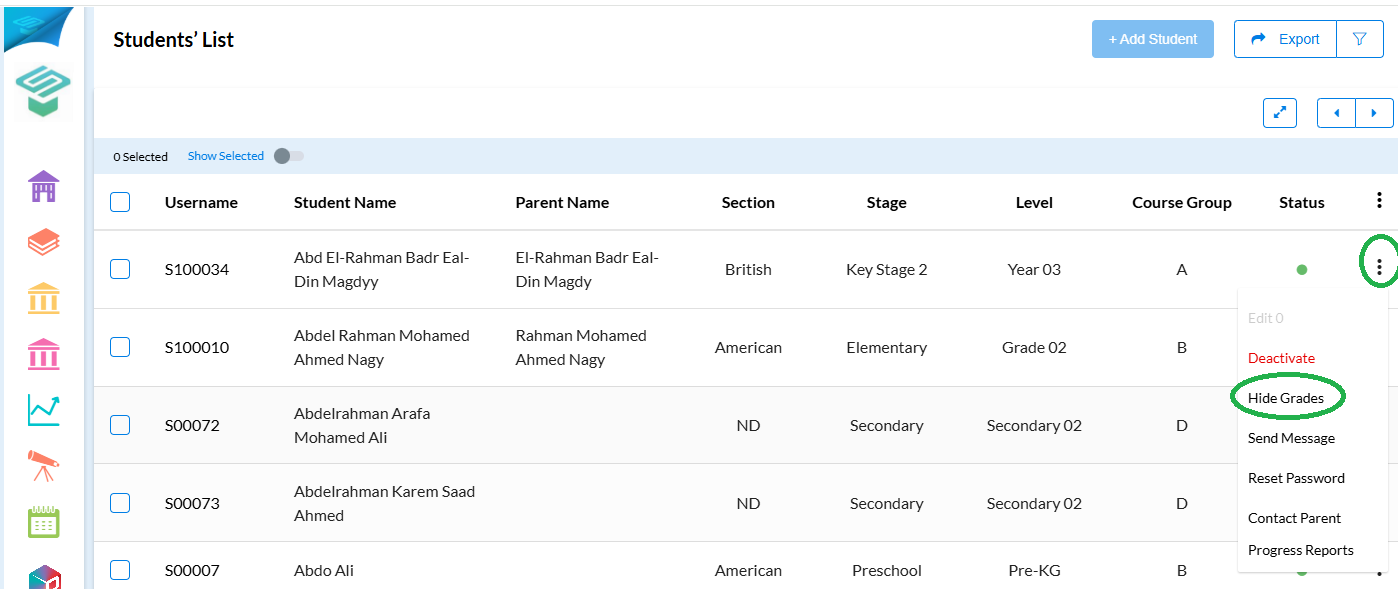Click the telescope sidebar icon
The width and height of the screenshot is (1398, 589).
coord(43,465)
